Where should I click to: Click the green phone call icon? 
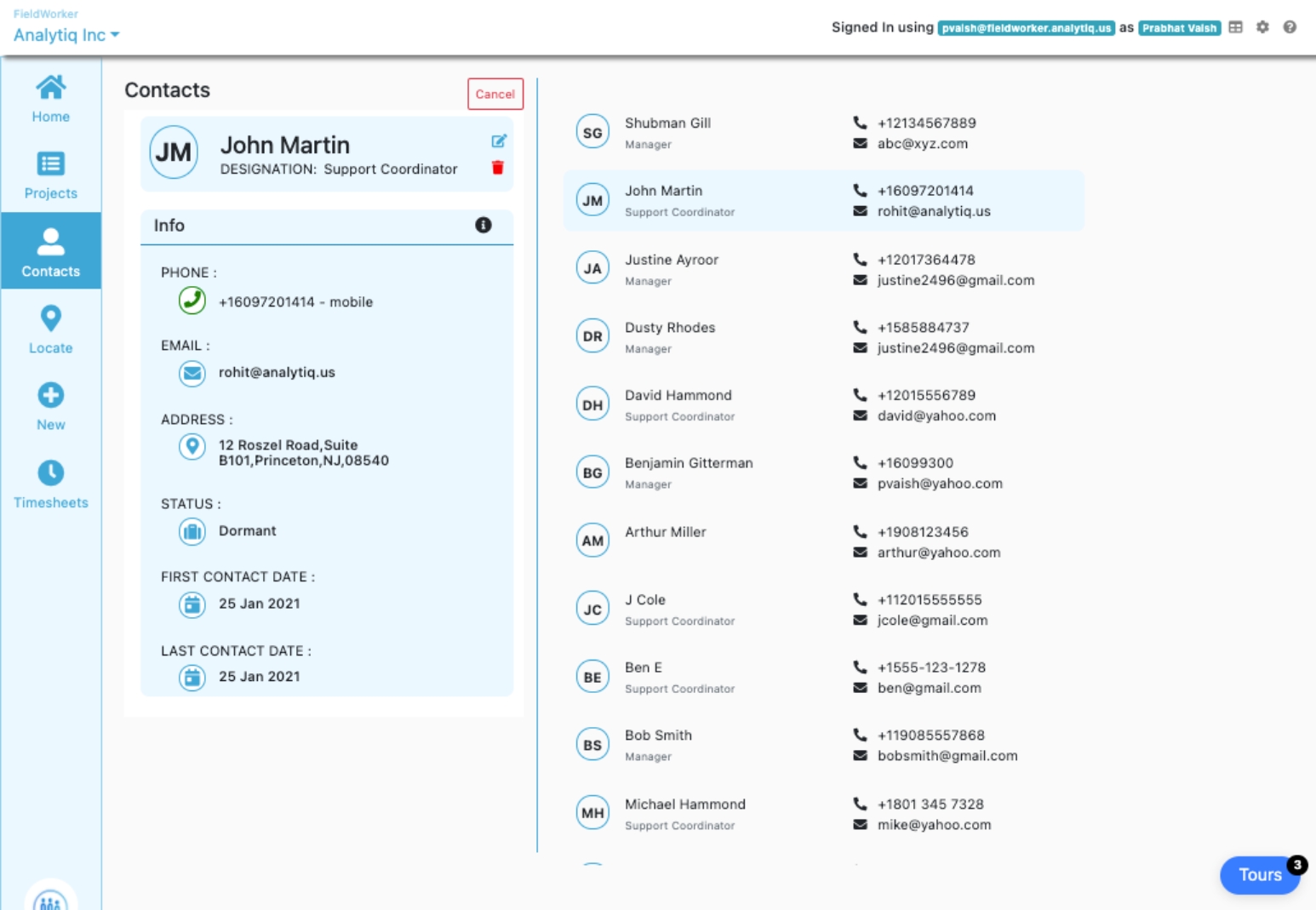192,300
